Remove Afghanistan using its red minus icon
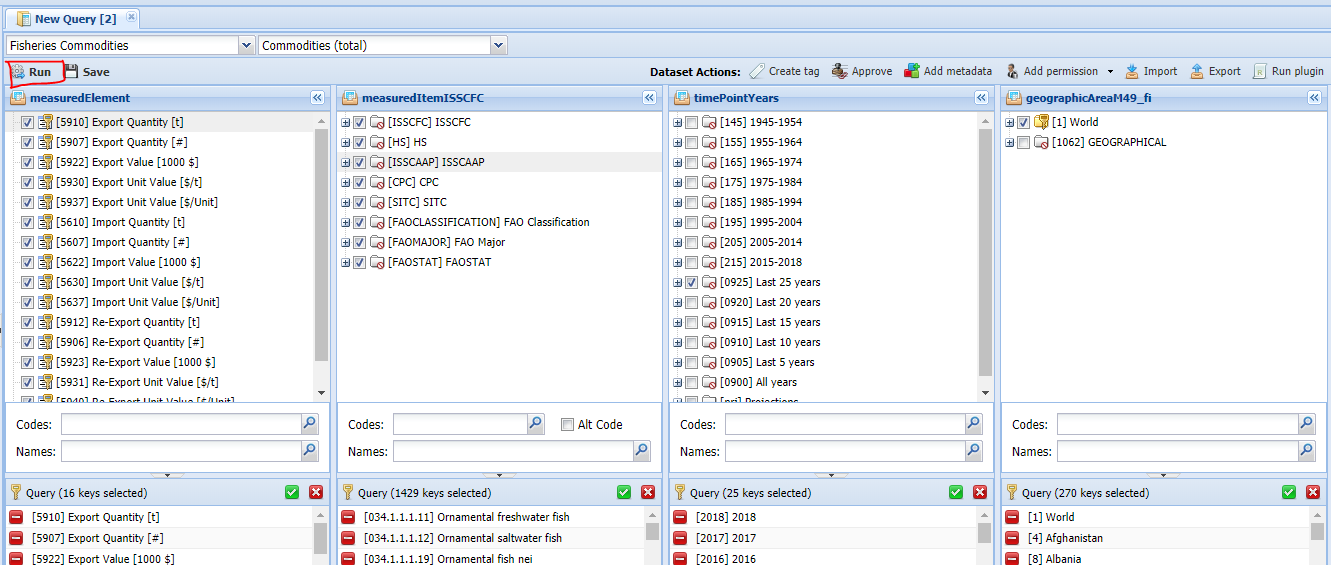The image size is (1331, 565). (x=1013, y=538)
